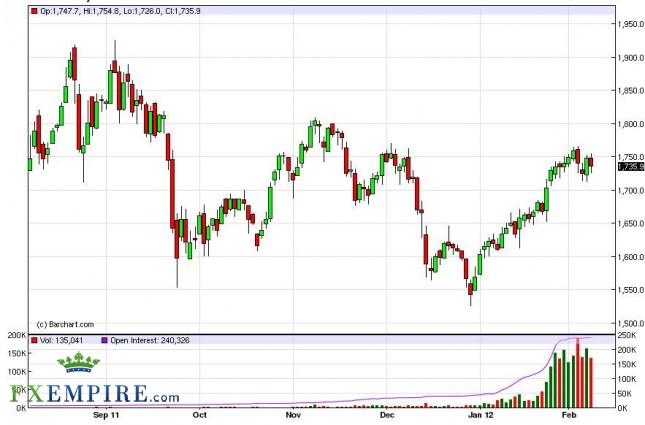645x425 pixels.
Task: Click the red legend square beside the Op value
Action: point(34,11)
